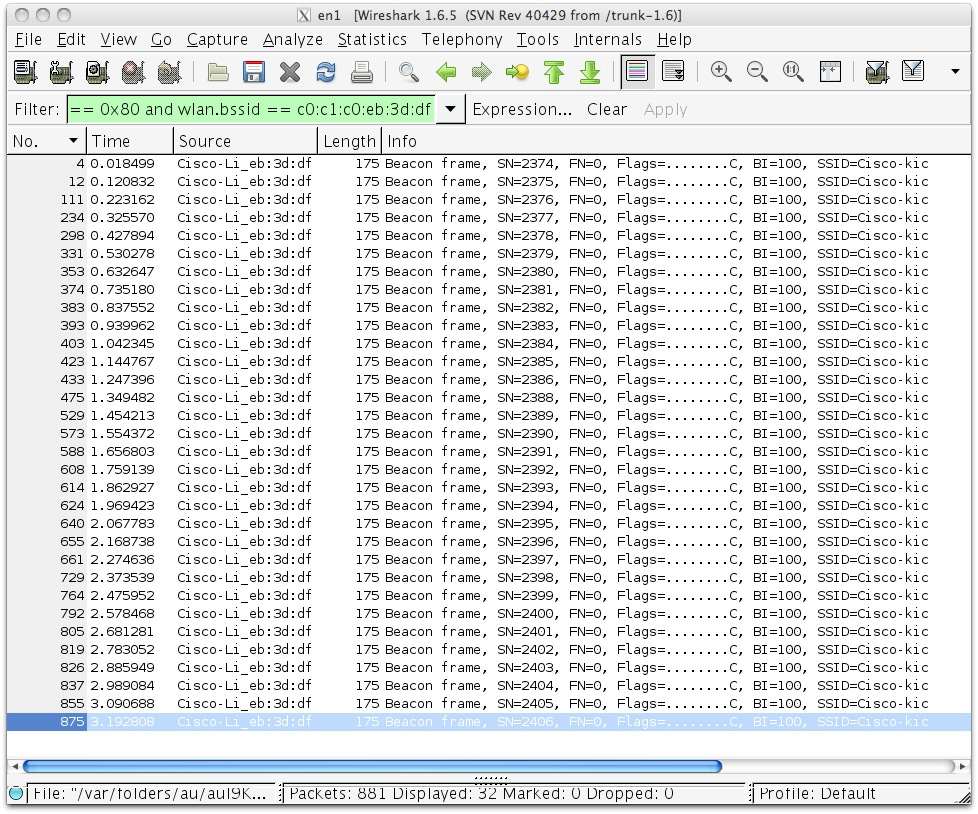Open the Go menu
This screenshot has width=978, height=814.
[x=162, y=39]
